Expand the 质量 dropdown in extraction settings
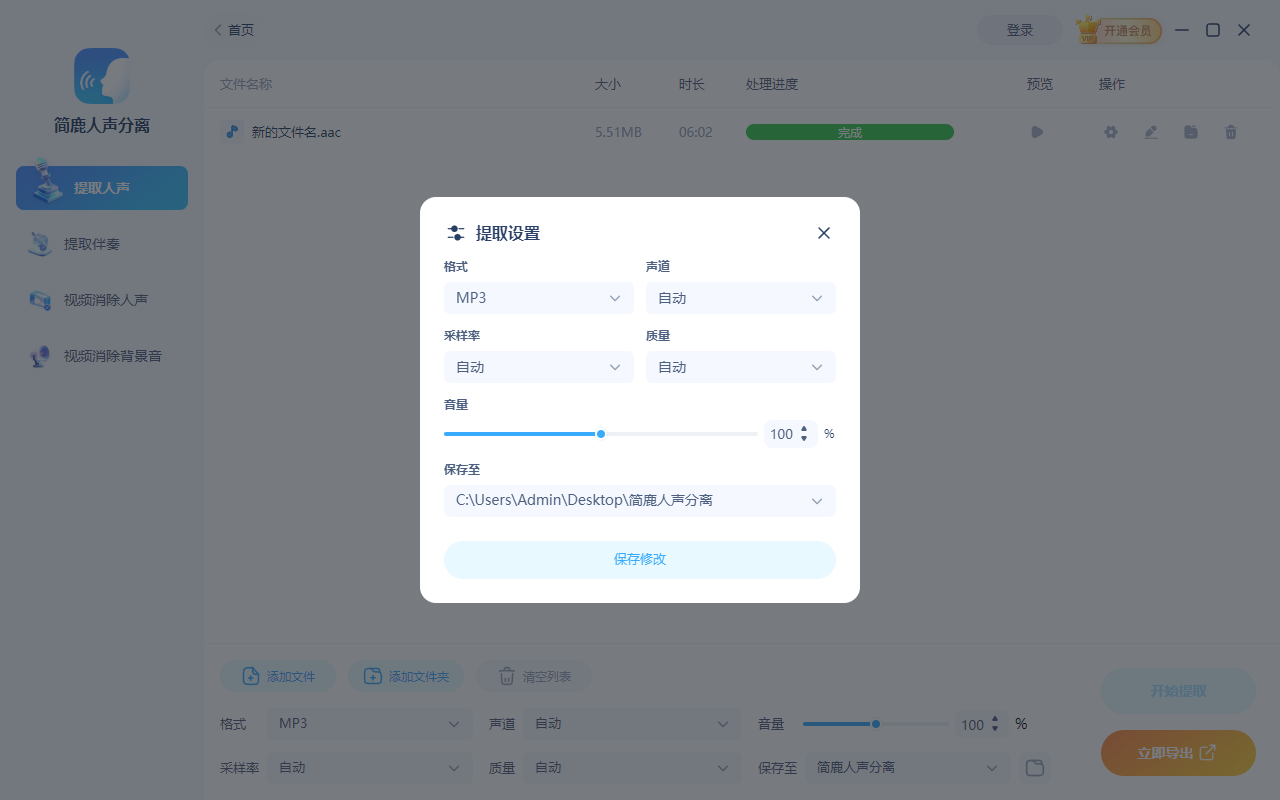This screenshot has width=1280, height=800. tap(740, 366)
